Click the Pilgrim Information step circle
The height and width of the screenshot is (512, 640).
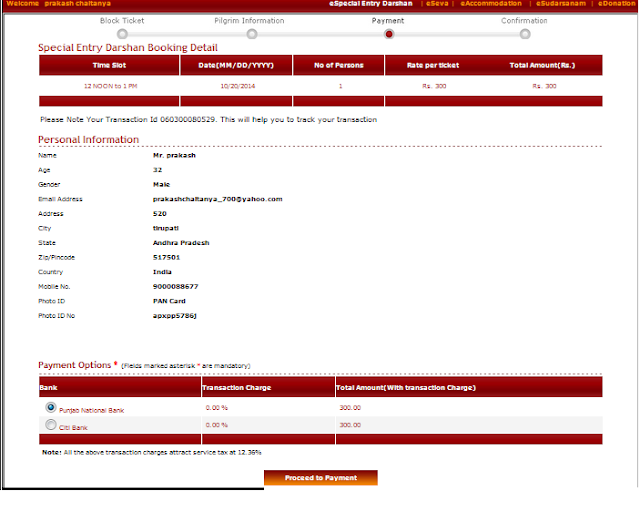tap(252, 34)
